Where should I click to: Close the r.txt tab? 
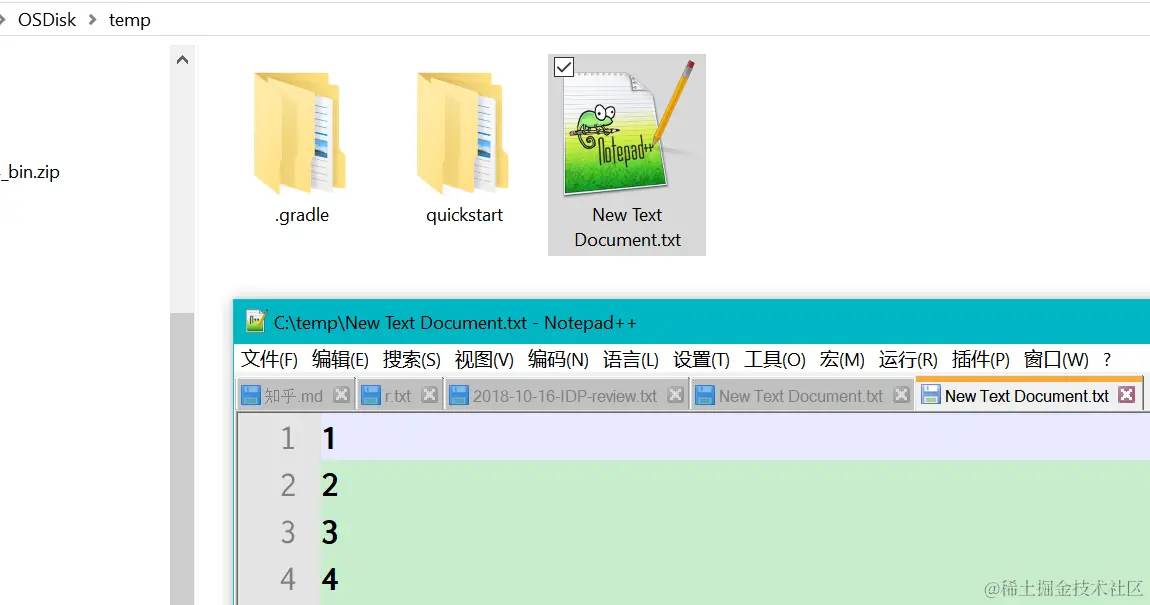pyautogui.click(x=430, y=395)
